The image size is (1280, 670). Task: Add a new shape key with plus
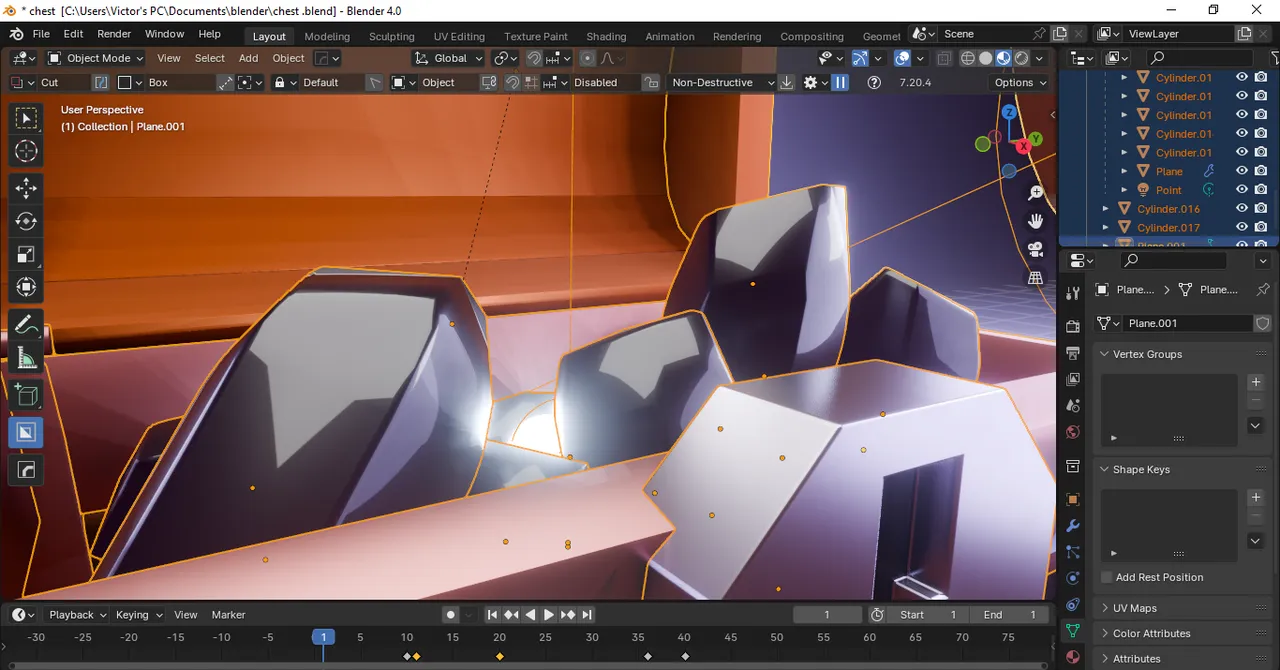point(1256,497)
